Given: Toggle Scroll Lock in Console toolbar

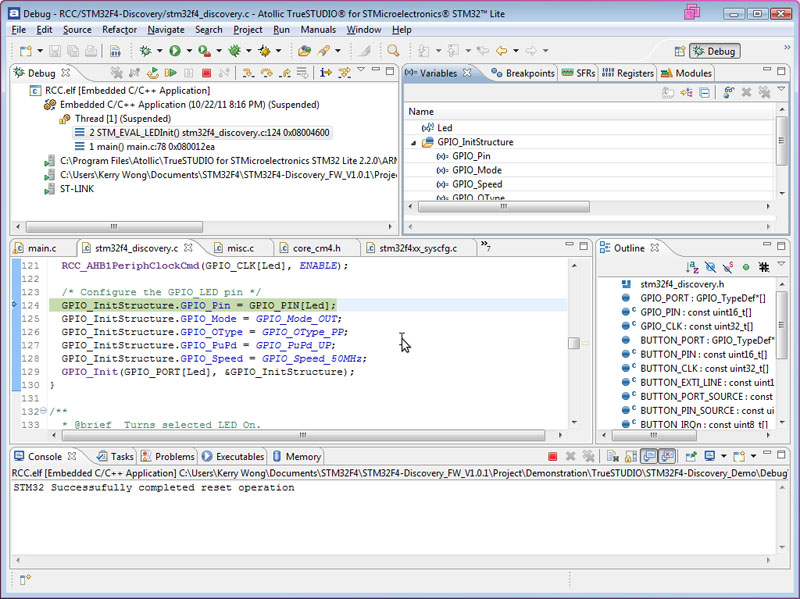Looking at the screenshot, I should coord(628,457).
